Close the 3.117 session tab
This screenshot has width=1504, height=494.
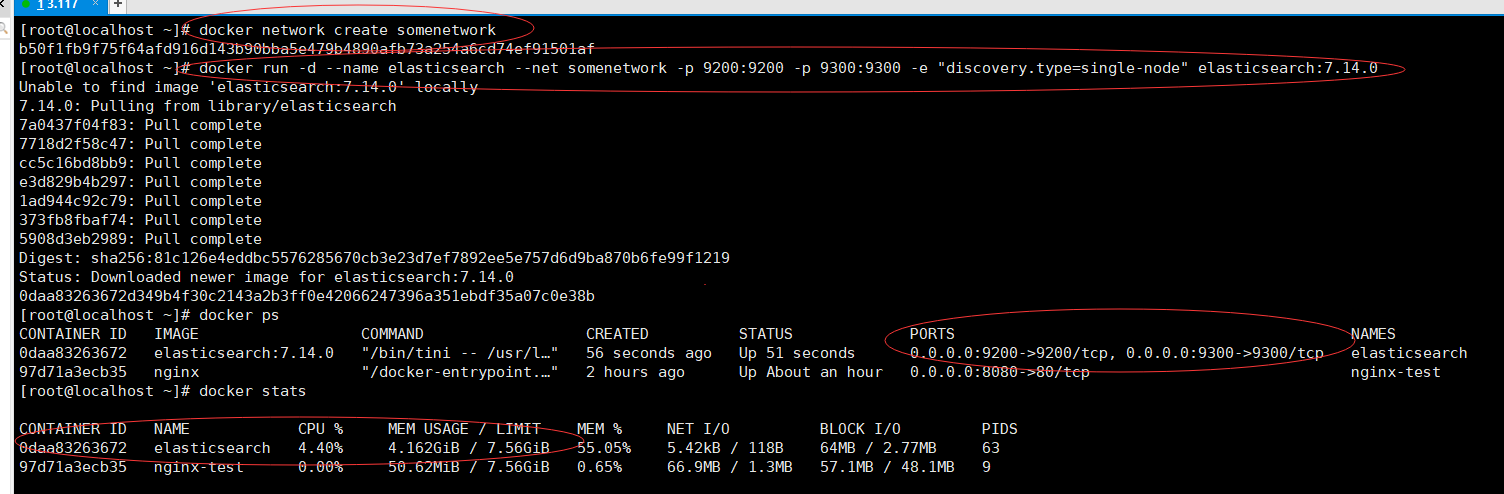coord(96,5)
